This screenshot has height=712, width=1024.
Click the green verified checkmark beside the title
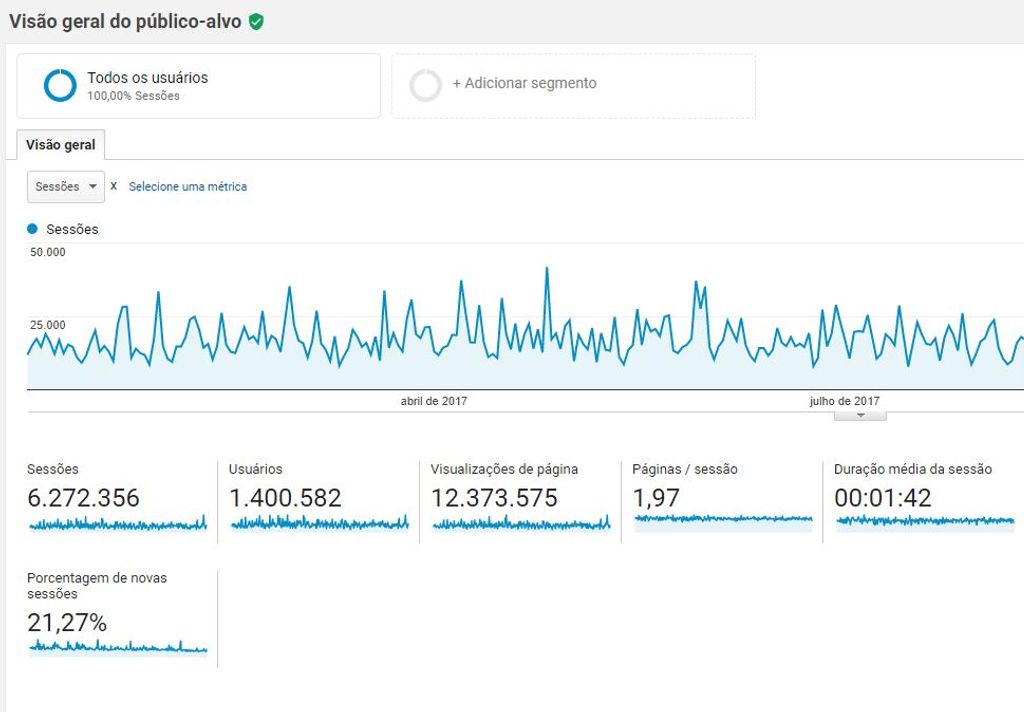pyautogui.click(x=257, y=20)
